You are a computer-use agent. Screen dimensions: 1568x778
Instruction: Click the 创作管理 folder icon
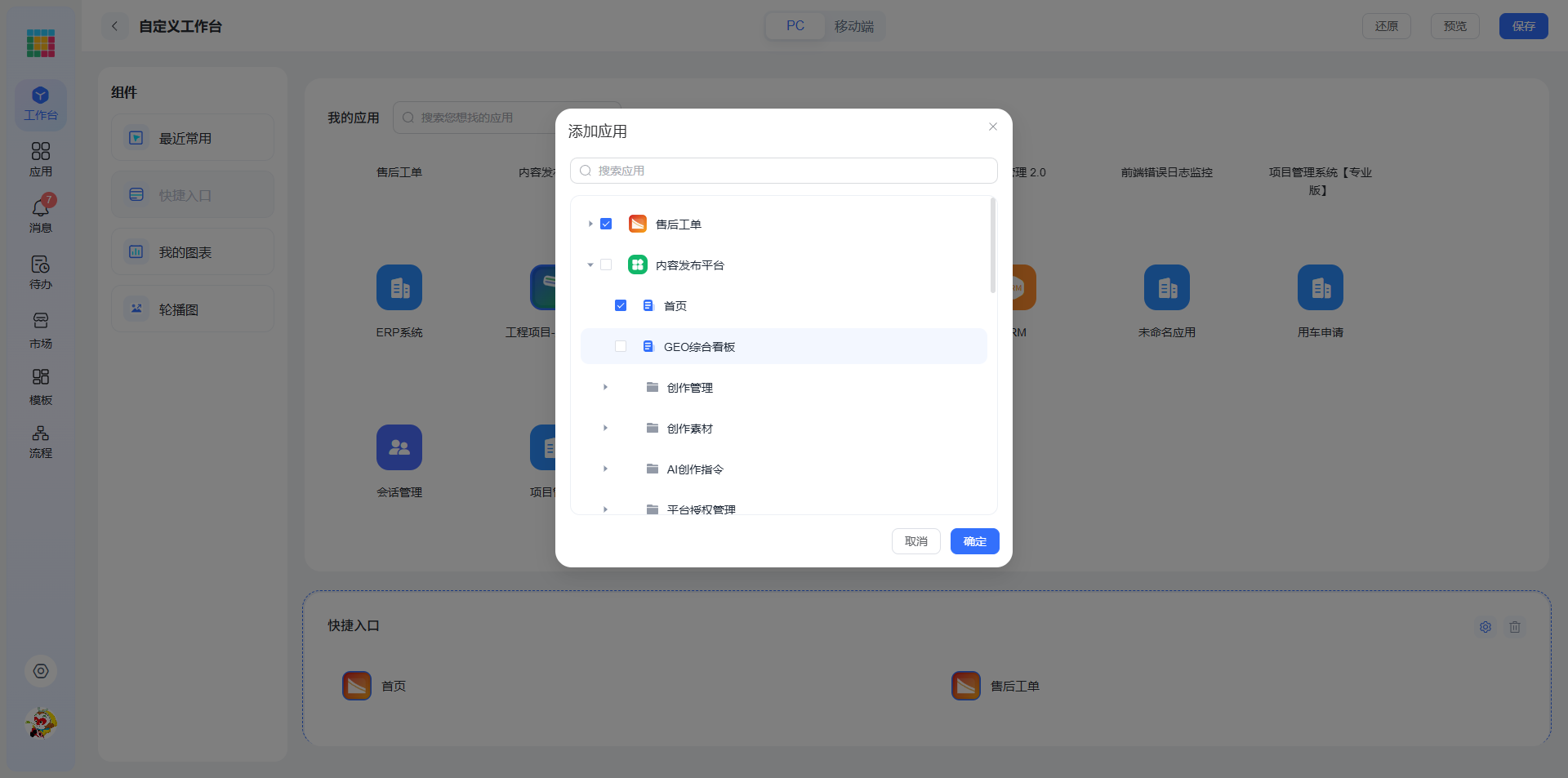pos(653,387)
